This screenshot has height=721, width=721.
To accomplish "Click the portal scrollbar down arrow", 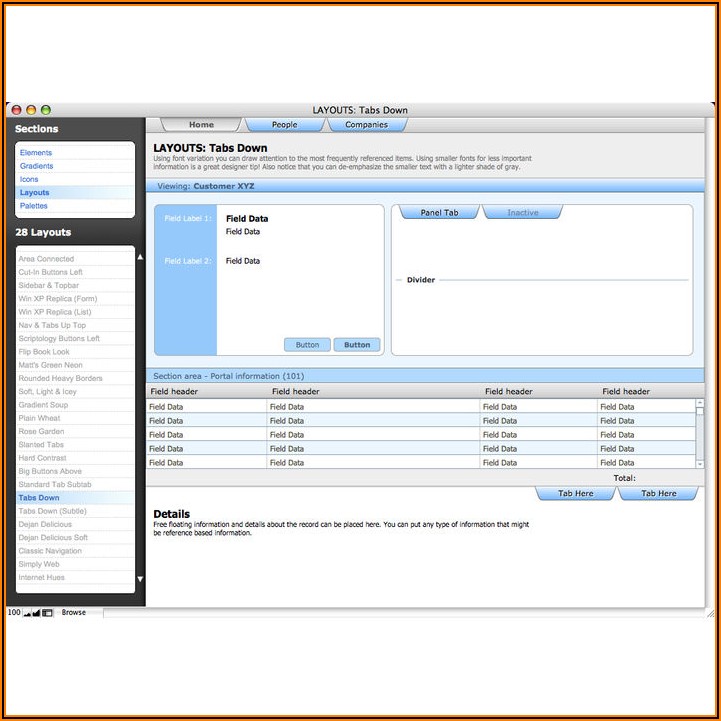I will tap(699, 463).
